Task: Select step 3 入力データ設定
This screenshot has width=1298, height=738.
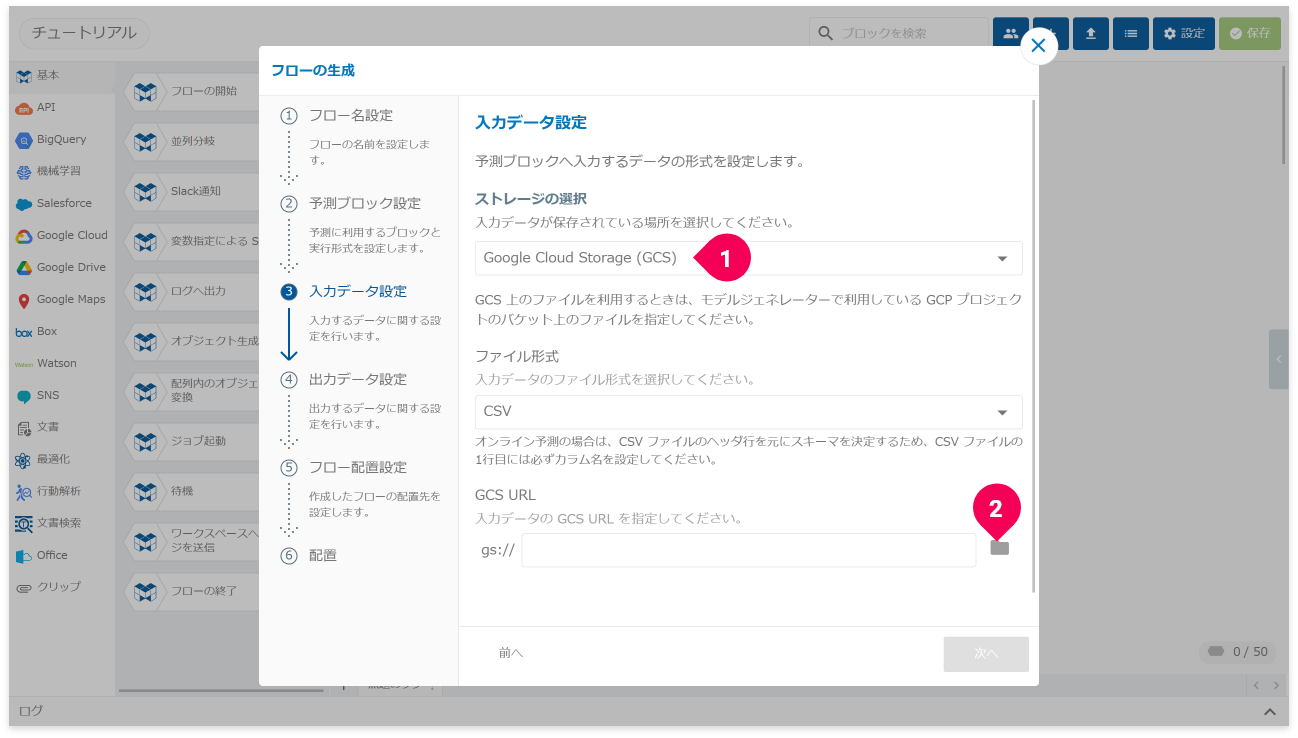Action: click(x=358, y=291)
